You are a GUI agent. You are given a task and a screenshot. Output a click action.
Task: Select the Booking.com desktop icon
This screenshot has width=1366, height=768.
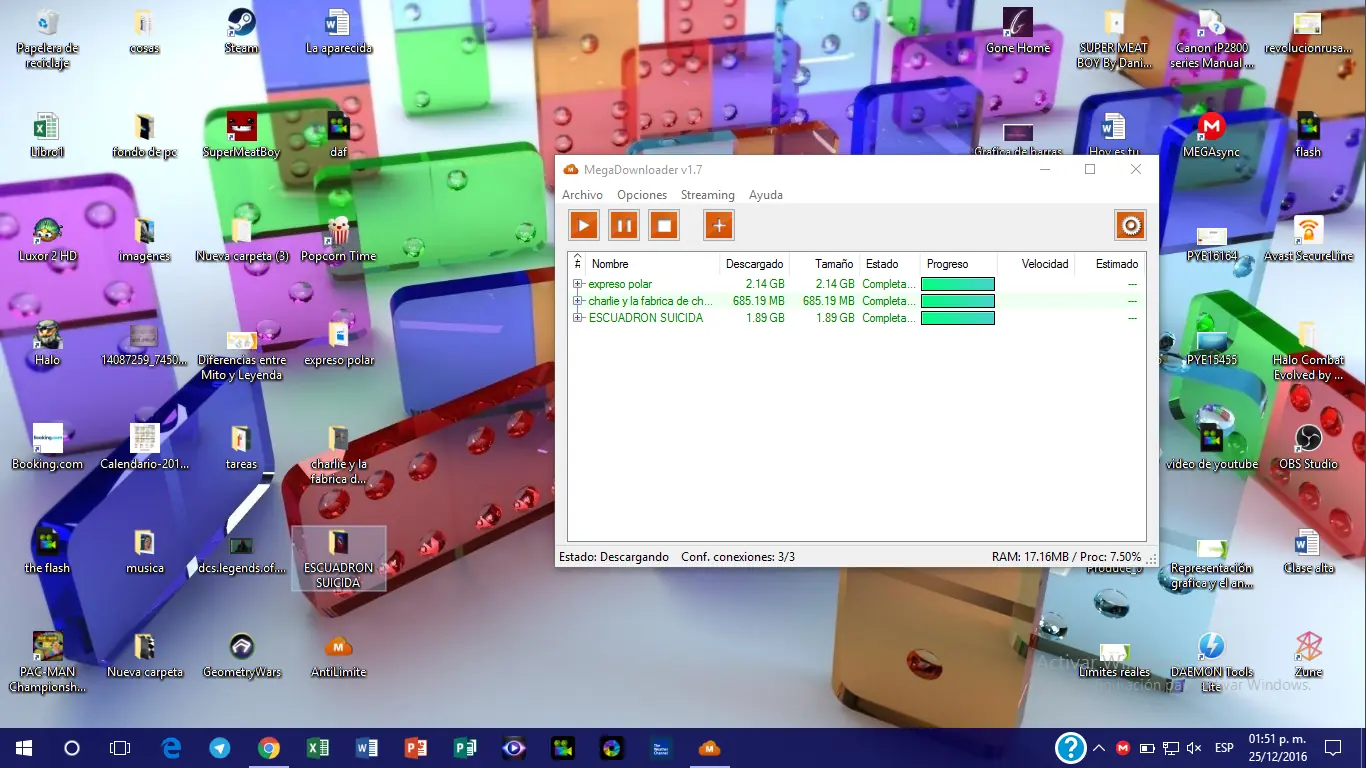47,446
